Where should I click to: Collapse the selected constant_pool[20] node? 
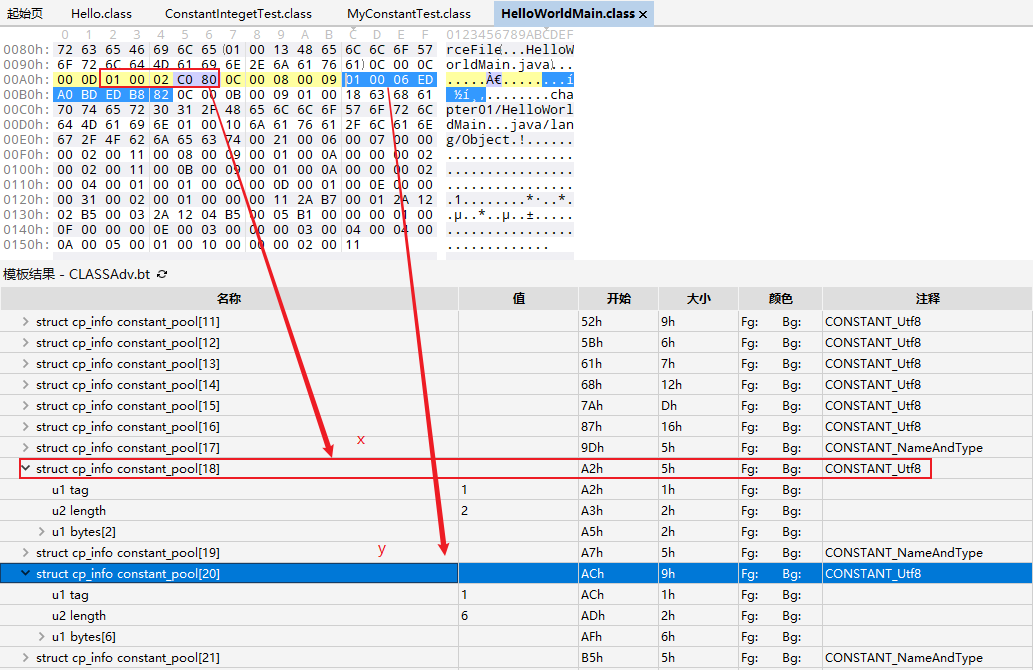(x=26, y=574)
